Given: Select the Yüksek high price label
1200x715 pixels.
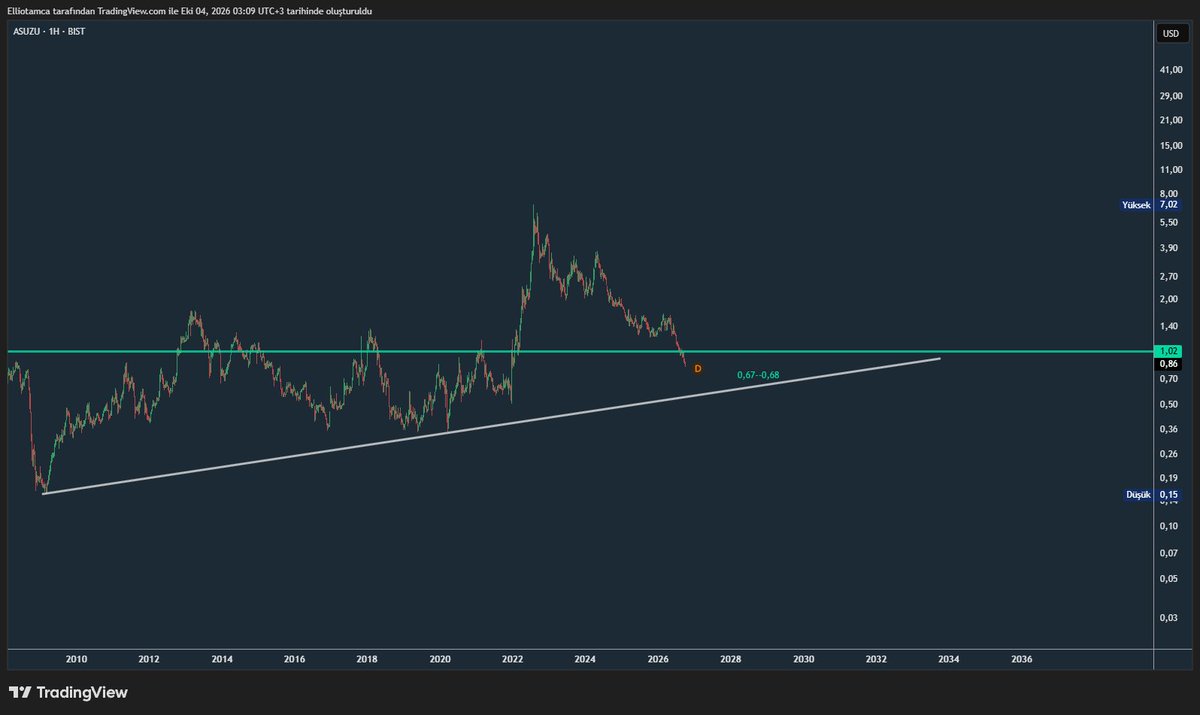Looking at the screenshot, I should (1138, 205).
